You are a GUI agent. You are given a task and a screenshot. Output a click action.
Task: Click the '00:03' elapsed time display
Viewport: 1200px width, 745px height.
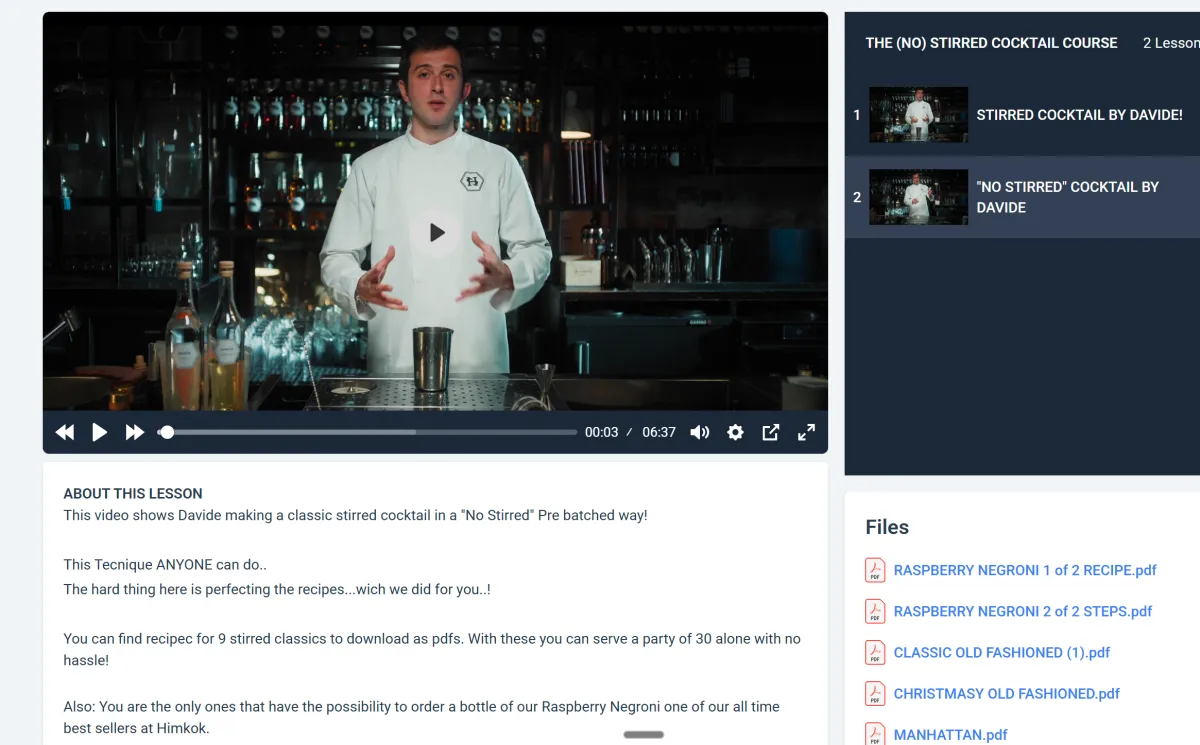602,433
